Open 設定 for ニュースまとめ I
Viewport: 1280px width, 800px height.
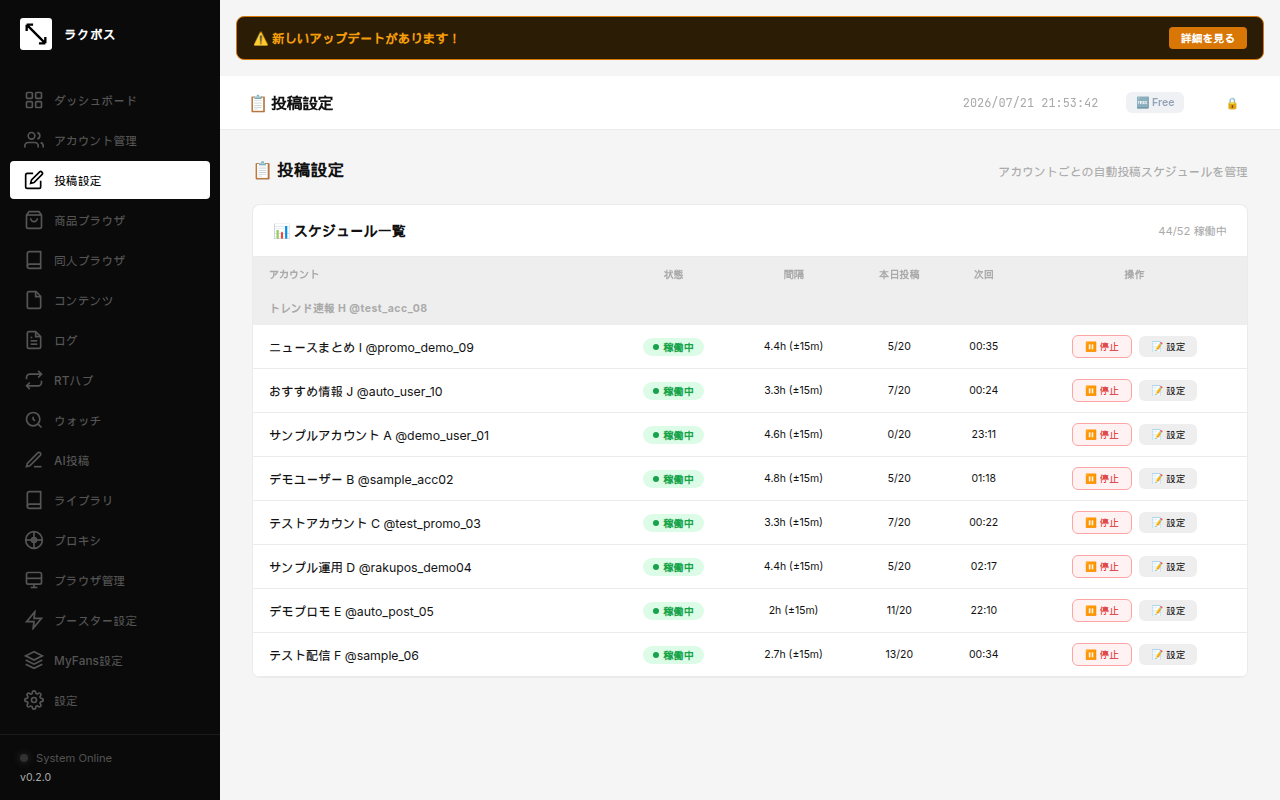coord(1168,346)
